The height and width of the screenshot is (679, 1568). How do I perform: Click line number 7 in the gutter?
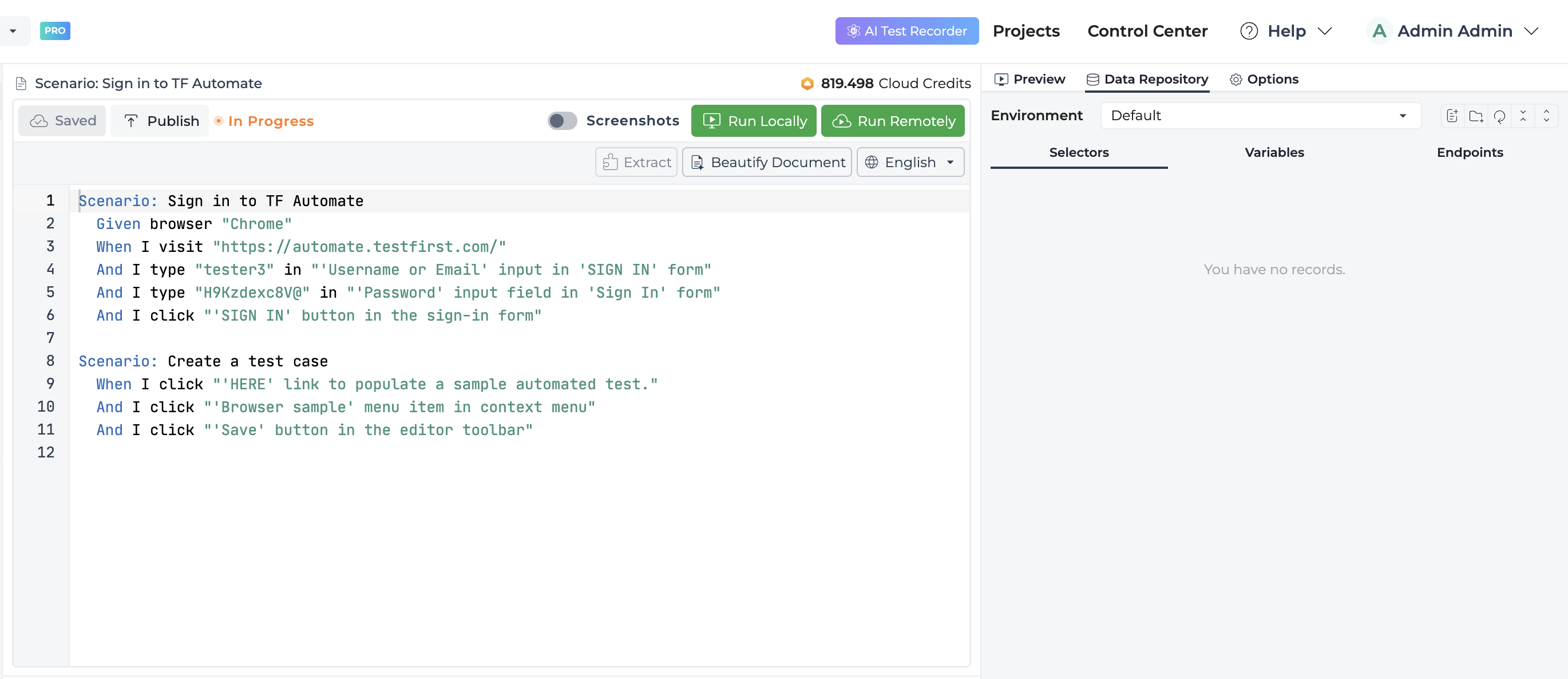[x=50, y=338]
